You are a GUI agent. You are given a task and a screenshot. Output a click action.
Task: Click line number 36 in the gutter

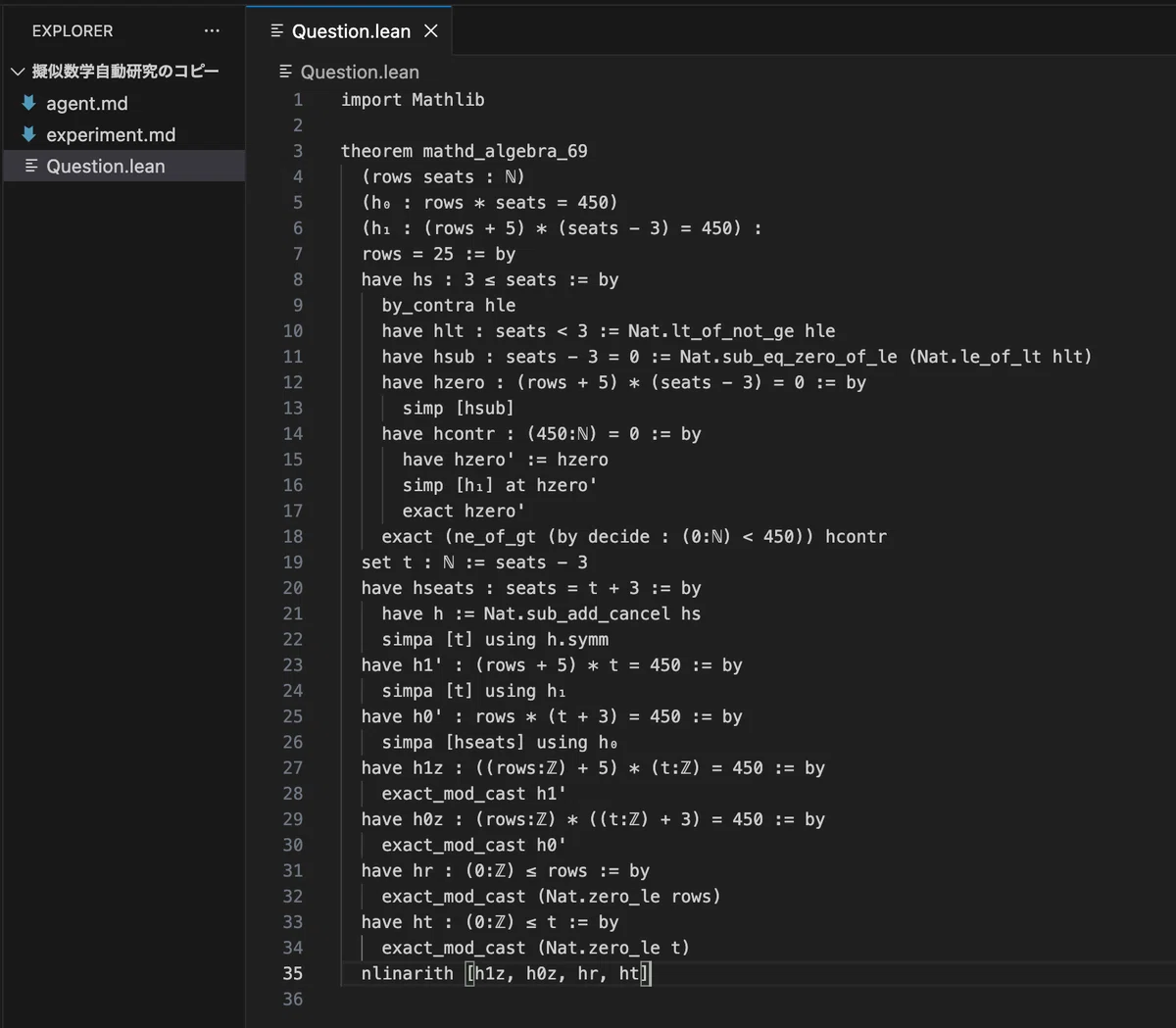point(293,1000)
